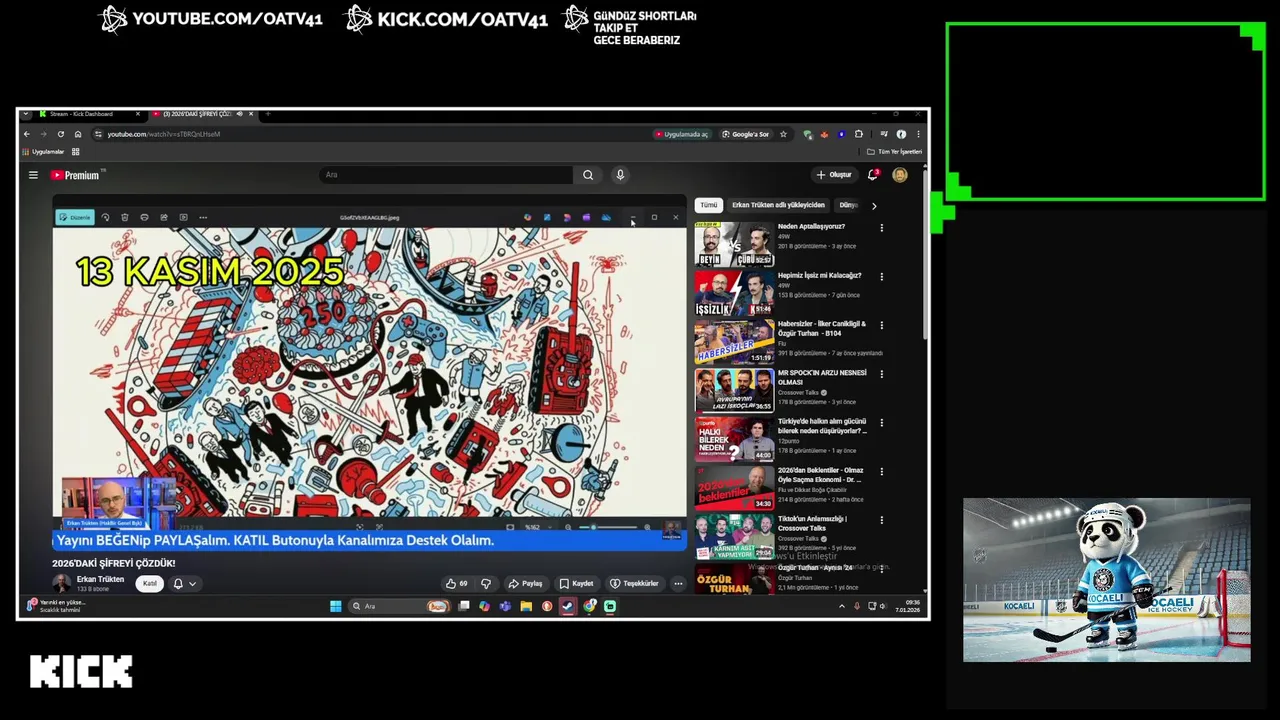Viewport: 1280px width, 720px height.
Task: Click the YouTube search magnifier button
Action: pos(588,175)
